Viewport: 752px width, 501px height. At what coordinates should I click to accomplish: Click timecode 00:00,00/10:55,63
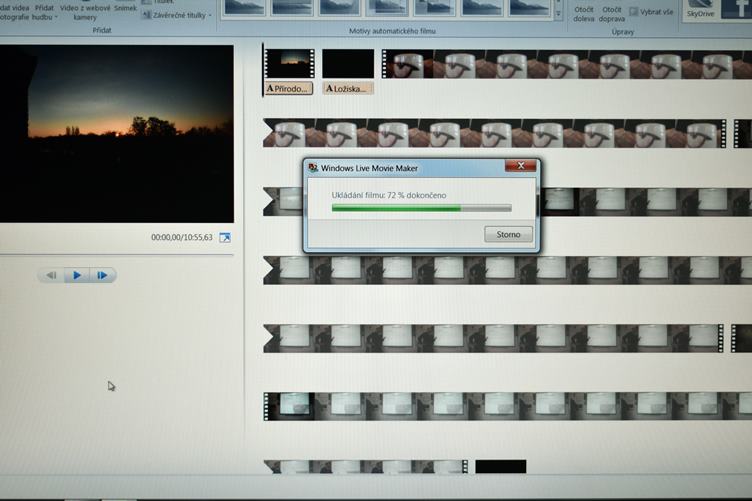(182, 237)
